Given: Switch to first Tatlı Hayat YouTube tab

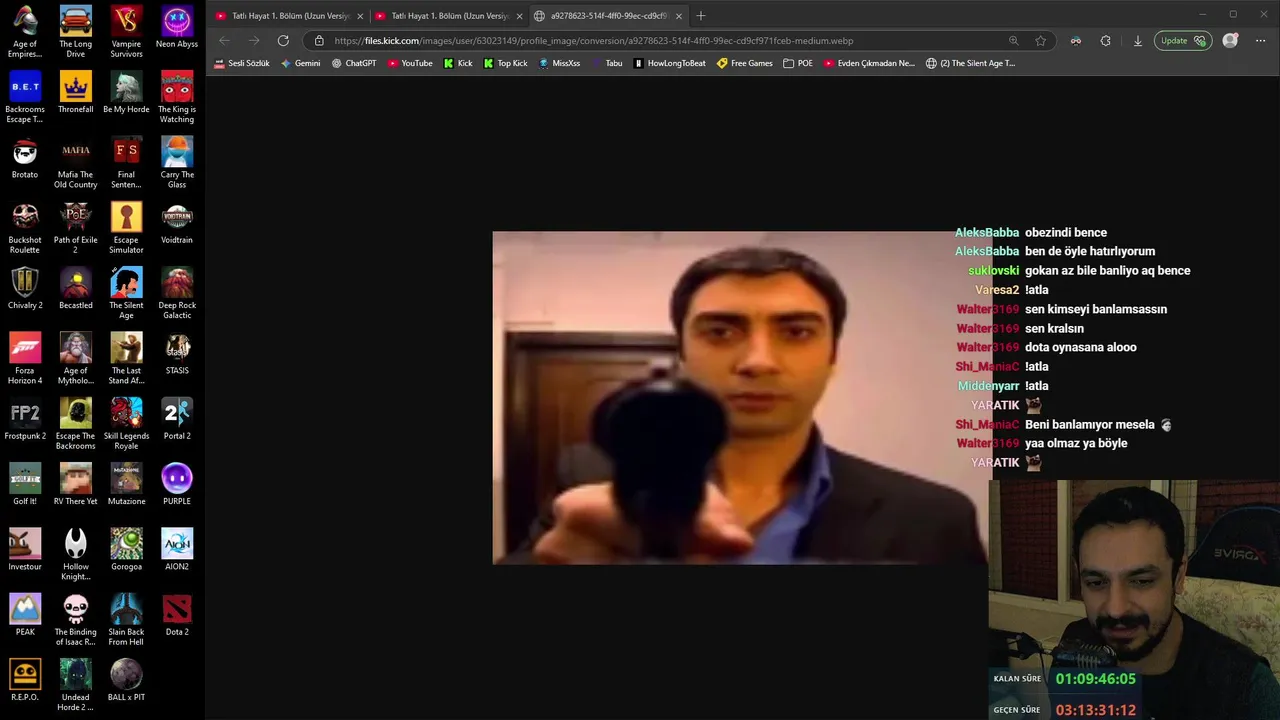Looking at the screenshot, I should click(288, 16).
